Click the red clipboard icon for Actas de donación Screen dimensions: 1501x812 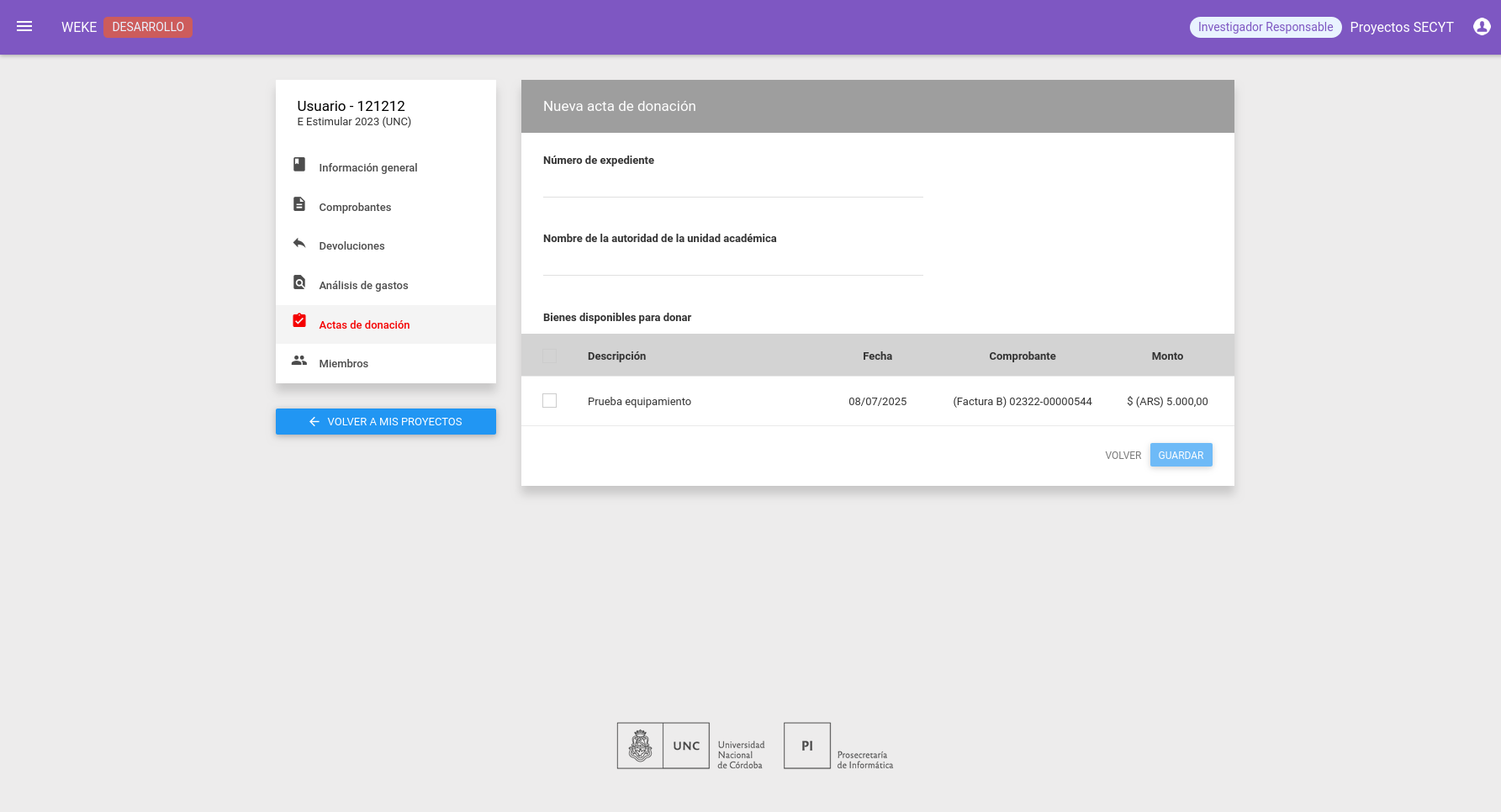(299, 321)
